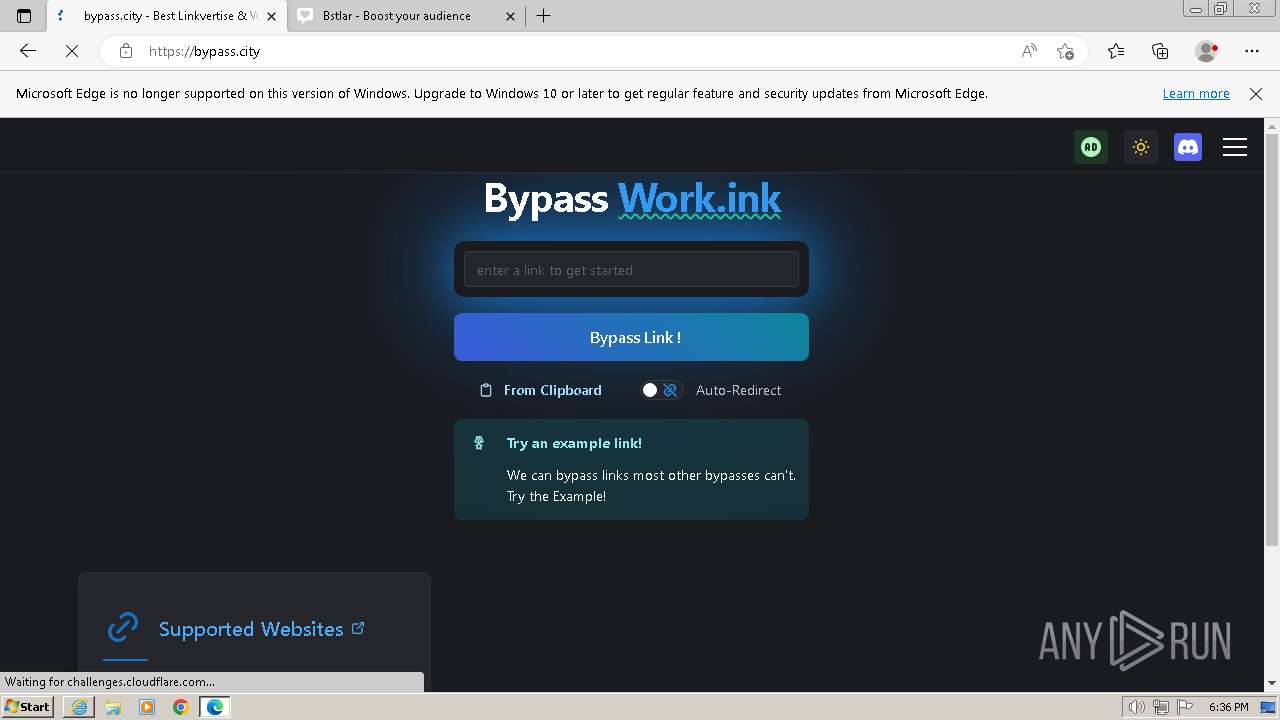
Task: Open the Windows Start menu
Action: tap(27, 706)
